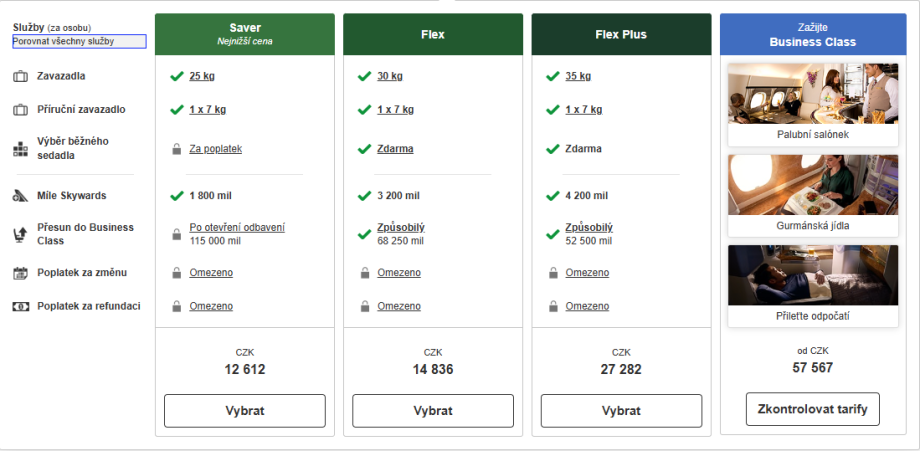Click the calendar icon beside Poplatek za změnu
The image size is (920, 451).
[x=20, y=273]
